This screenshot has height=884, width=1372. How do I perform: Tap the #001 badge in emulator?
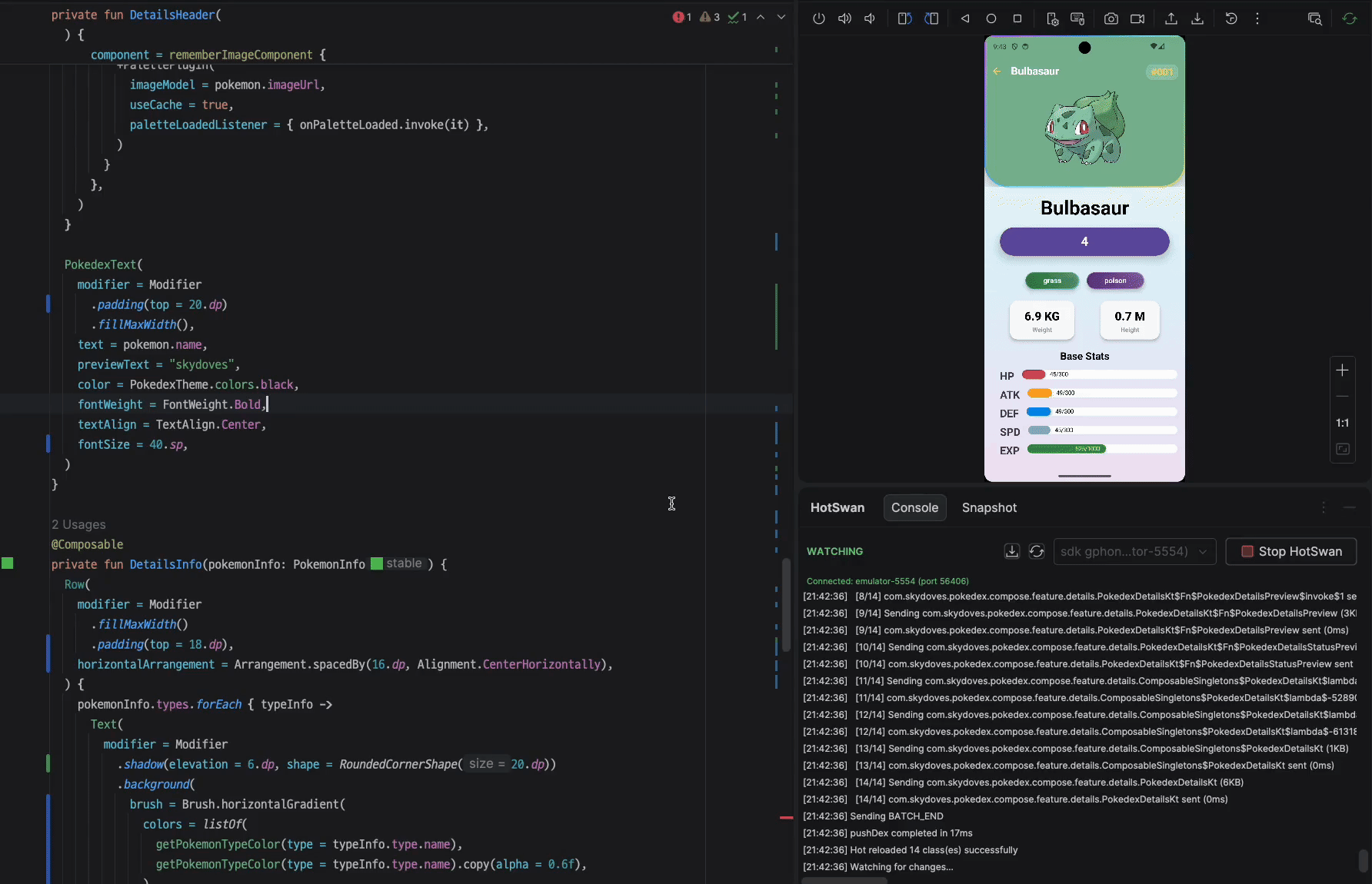tap(1162, 71)
